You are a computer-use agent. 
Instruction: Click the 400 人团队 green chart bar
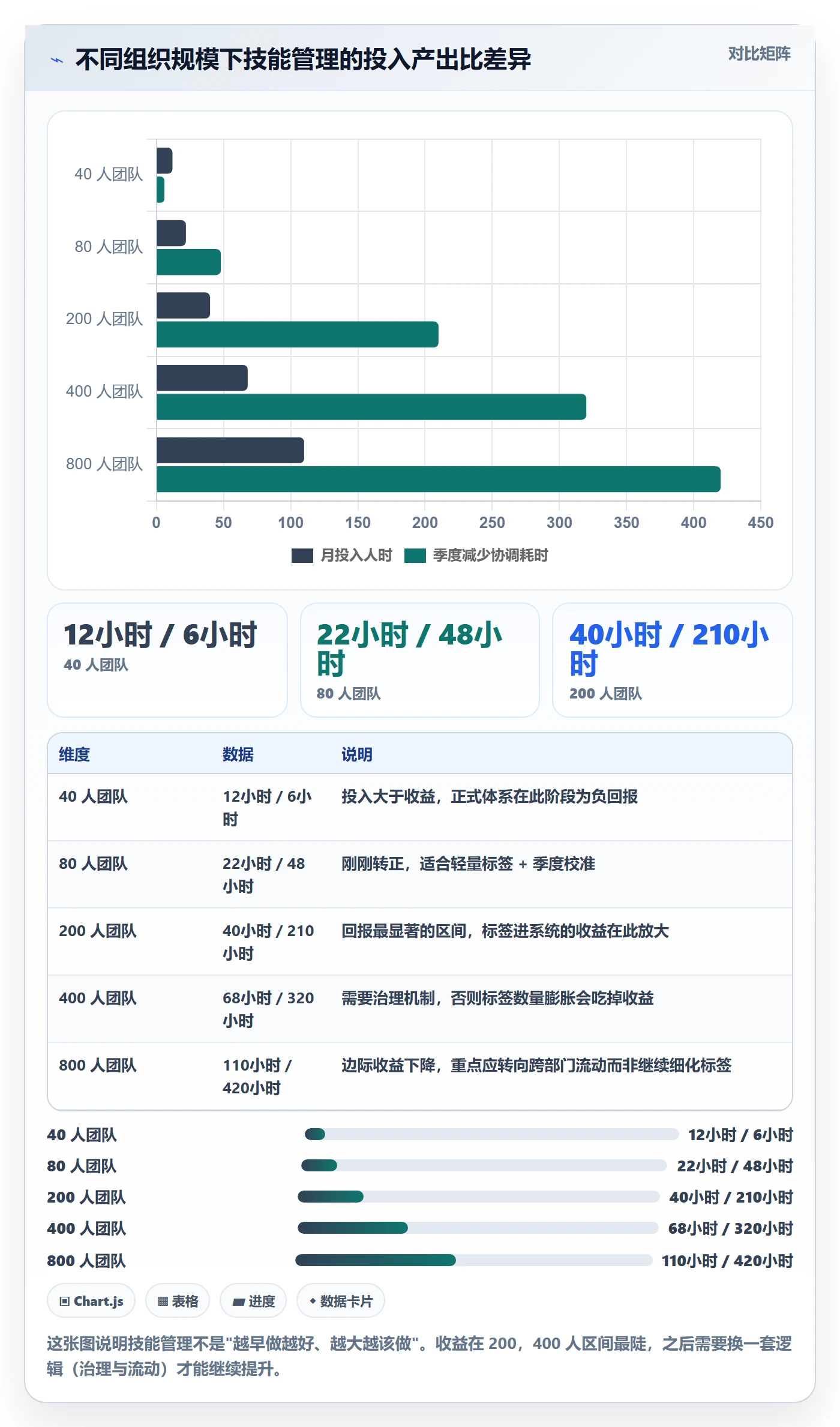371,407
